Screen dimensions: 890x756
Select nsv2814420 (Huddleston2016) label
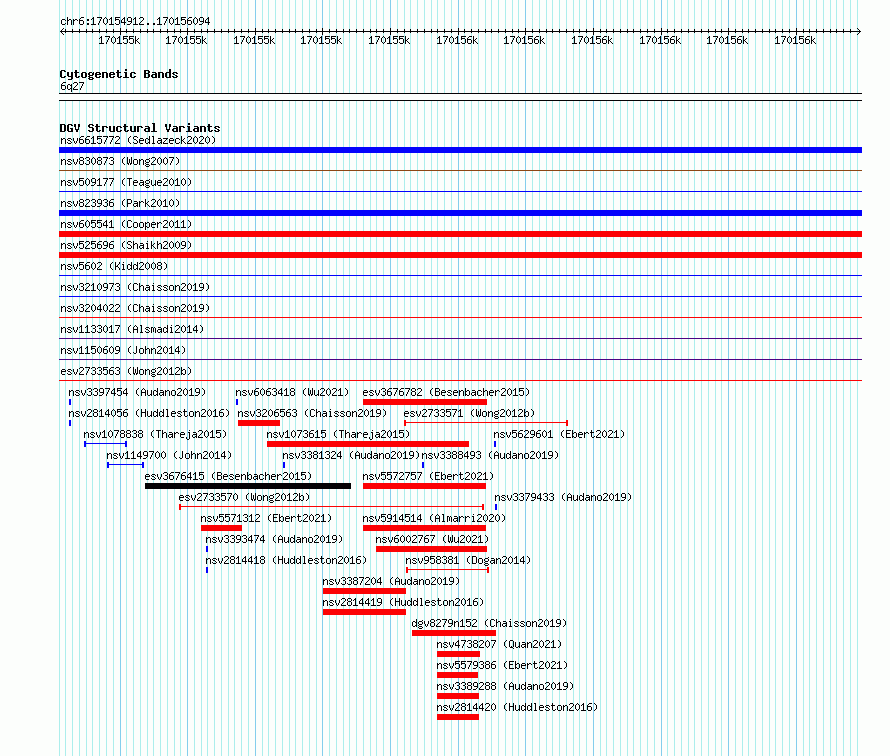click(x=517, y=707)
